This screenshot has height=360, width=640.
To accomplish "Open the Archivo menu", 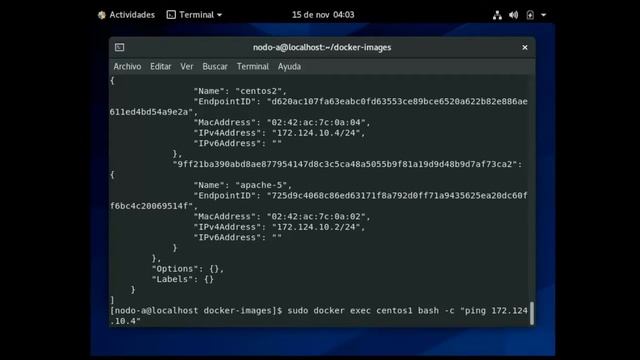I will click(x=127, y=67).
